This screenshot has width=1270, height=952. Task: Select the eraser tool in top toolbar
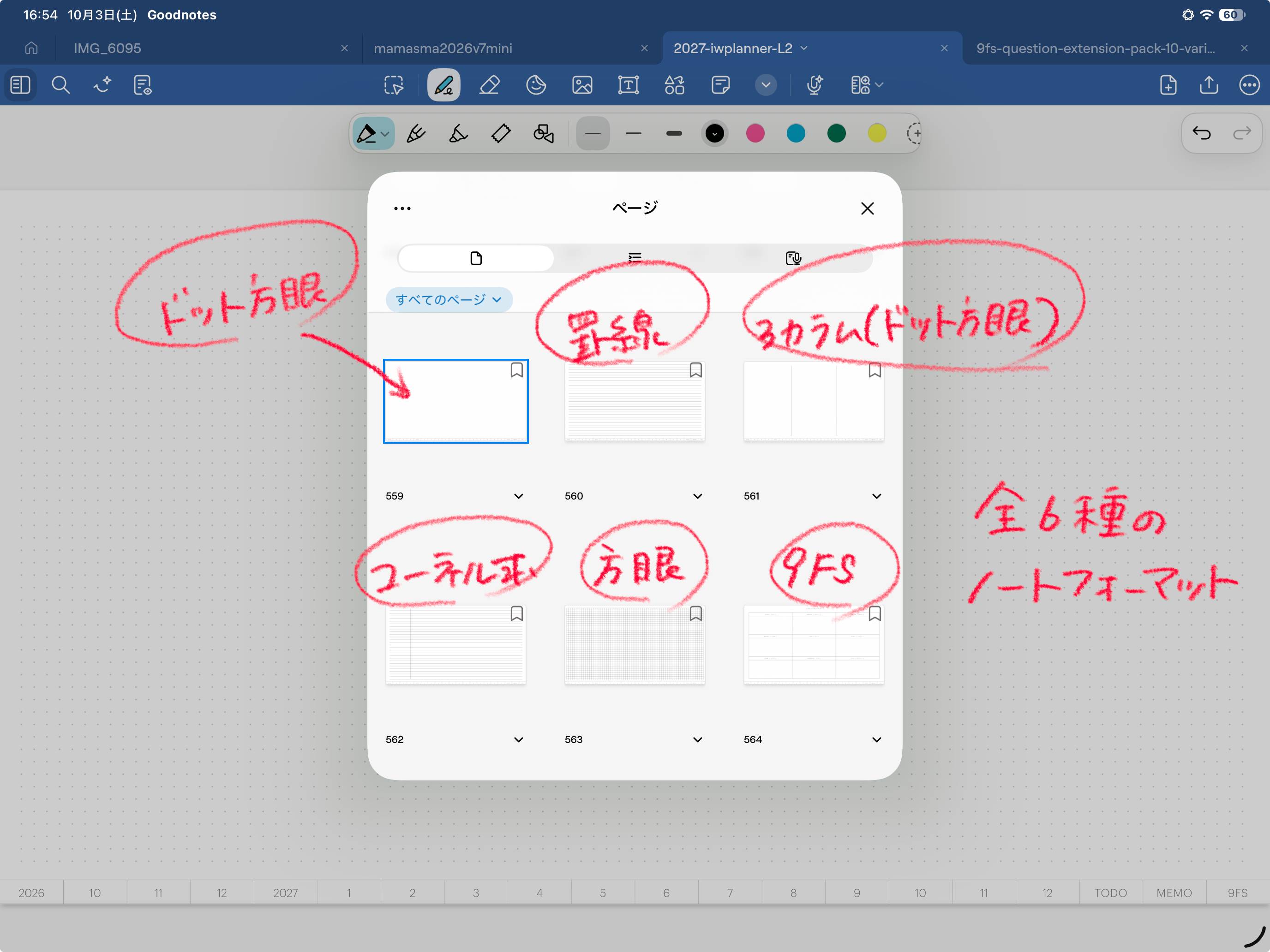(x=489, y=85)
